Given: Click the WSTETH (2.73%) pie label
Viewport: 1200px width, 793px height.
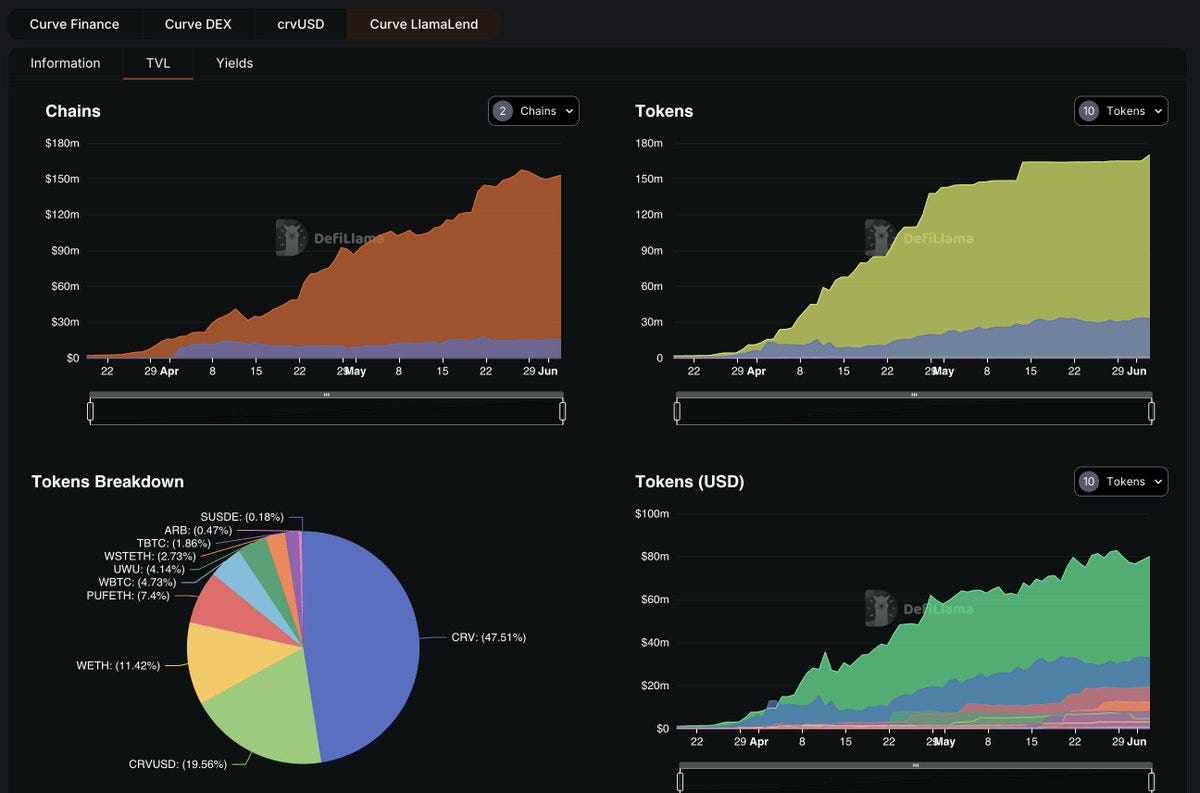Looking at the screenshot, I should (x=151, y=556).
